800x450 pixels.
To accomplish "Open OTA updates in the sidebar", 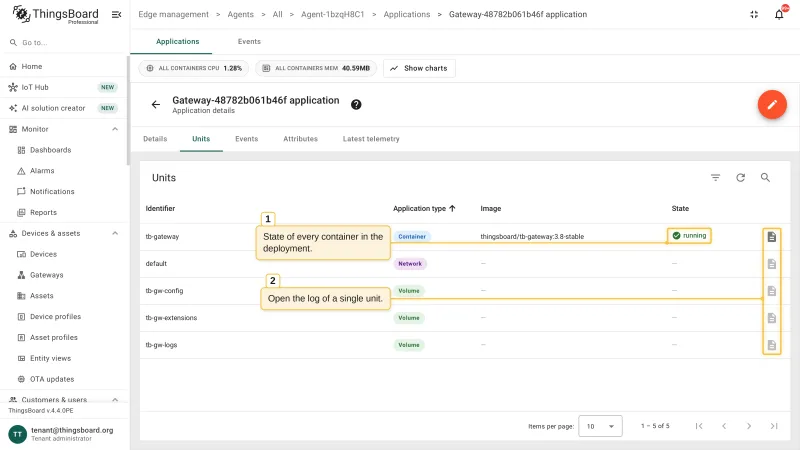I will [x=63, y=380].
